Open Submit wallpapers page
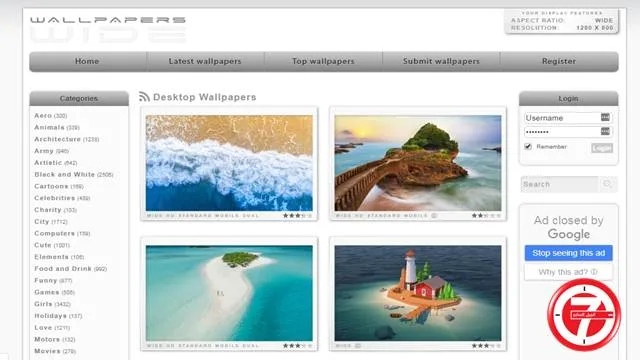The image size is (640, 360). pyautogui.click(x=441, y=61)
